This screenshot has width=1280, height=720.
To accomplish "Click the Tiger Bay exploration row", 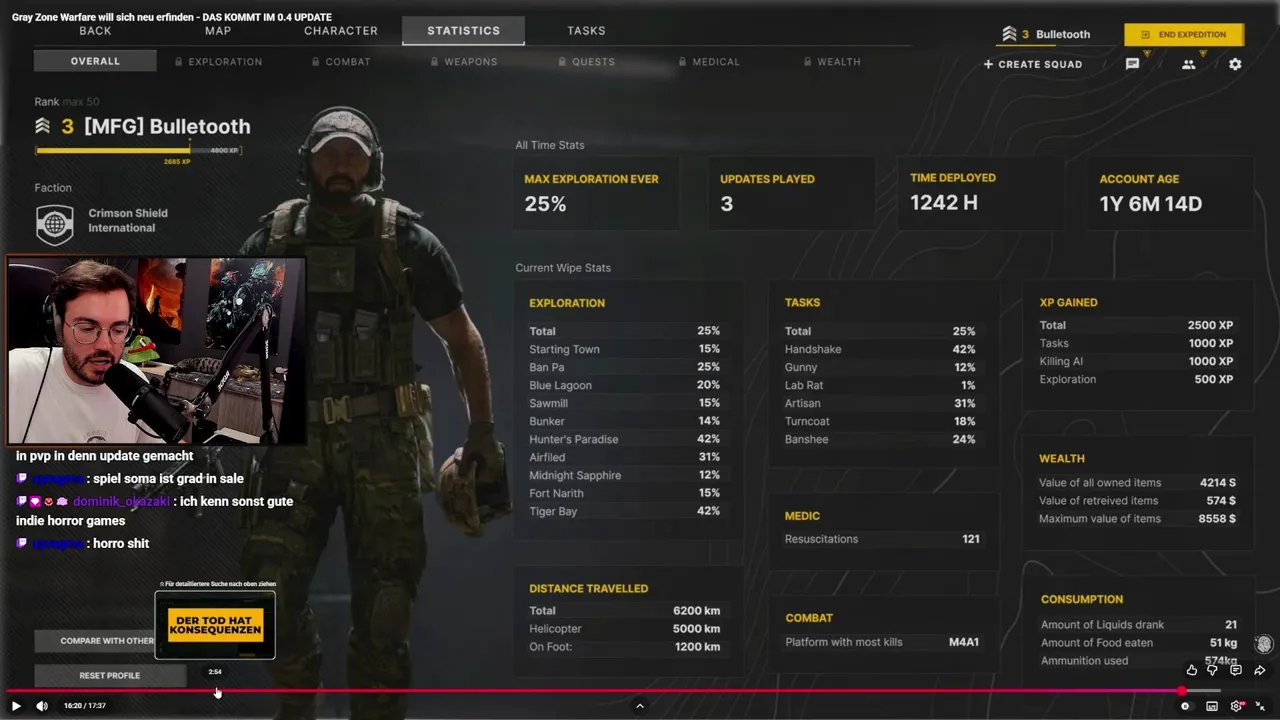I will (624, 511).
